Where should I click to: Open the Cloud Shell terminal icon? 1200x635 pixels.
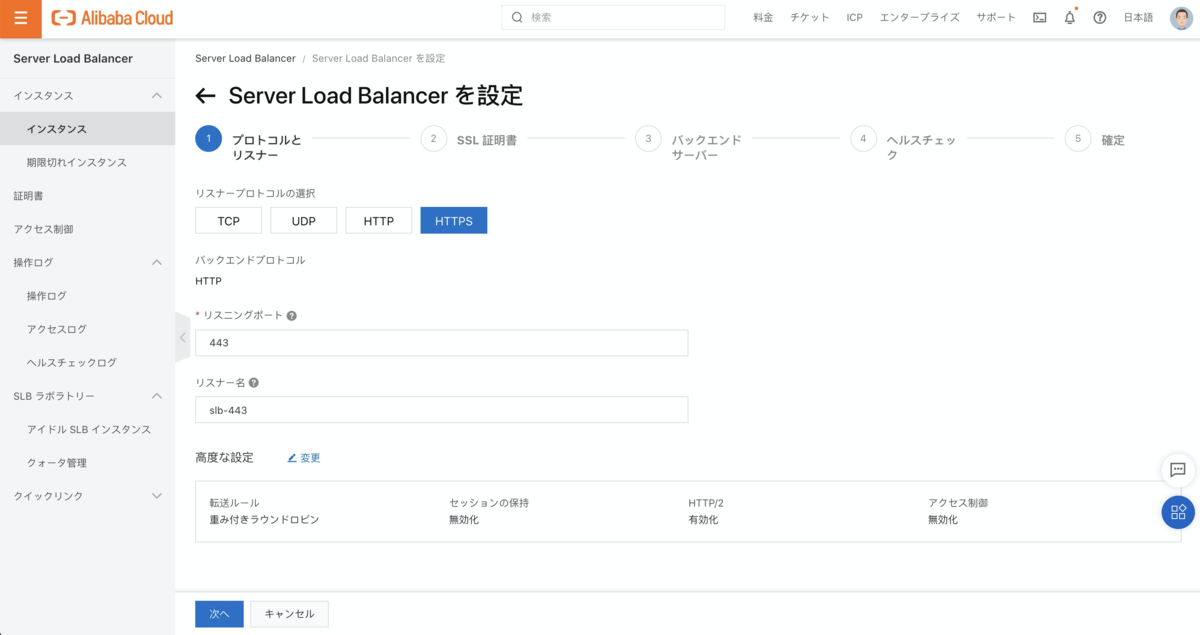[x=1040, y=18]
